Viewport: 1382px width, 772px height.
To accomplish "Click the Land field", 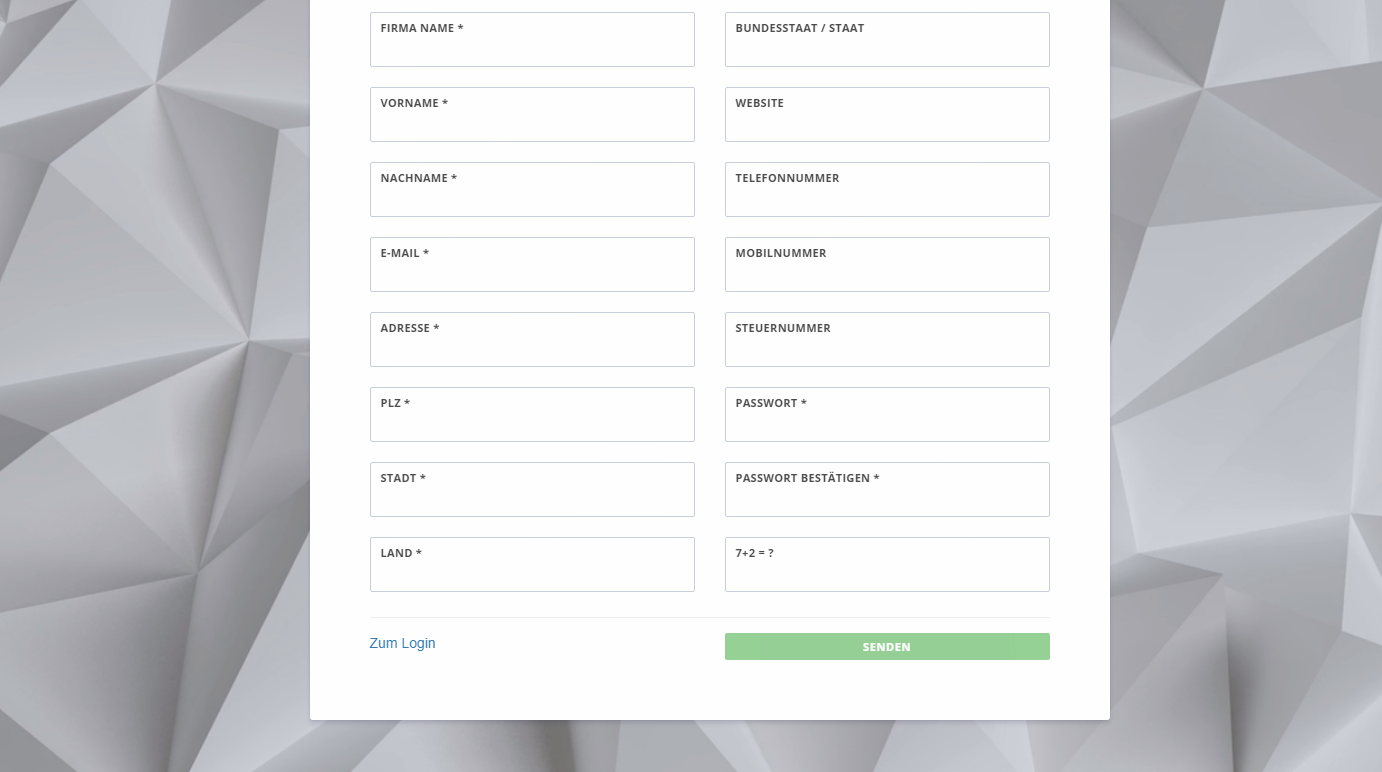I will coord(532,572).
